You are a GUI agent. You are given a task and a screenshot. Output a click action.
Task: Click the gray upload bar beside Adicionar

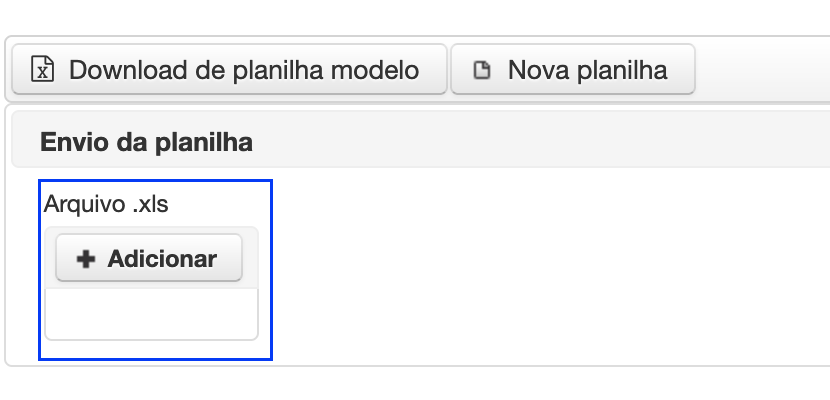(x=250, y=258)
